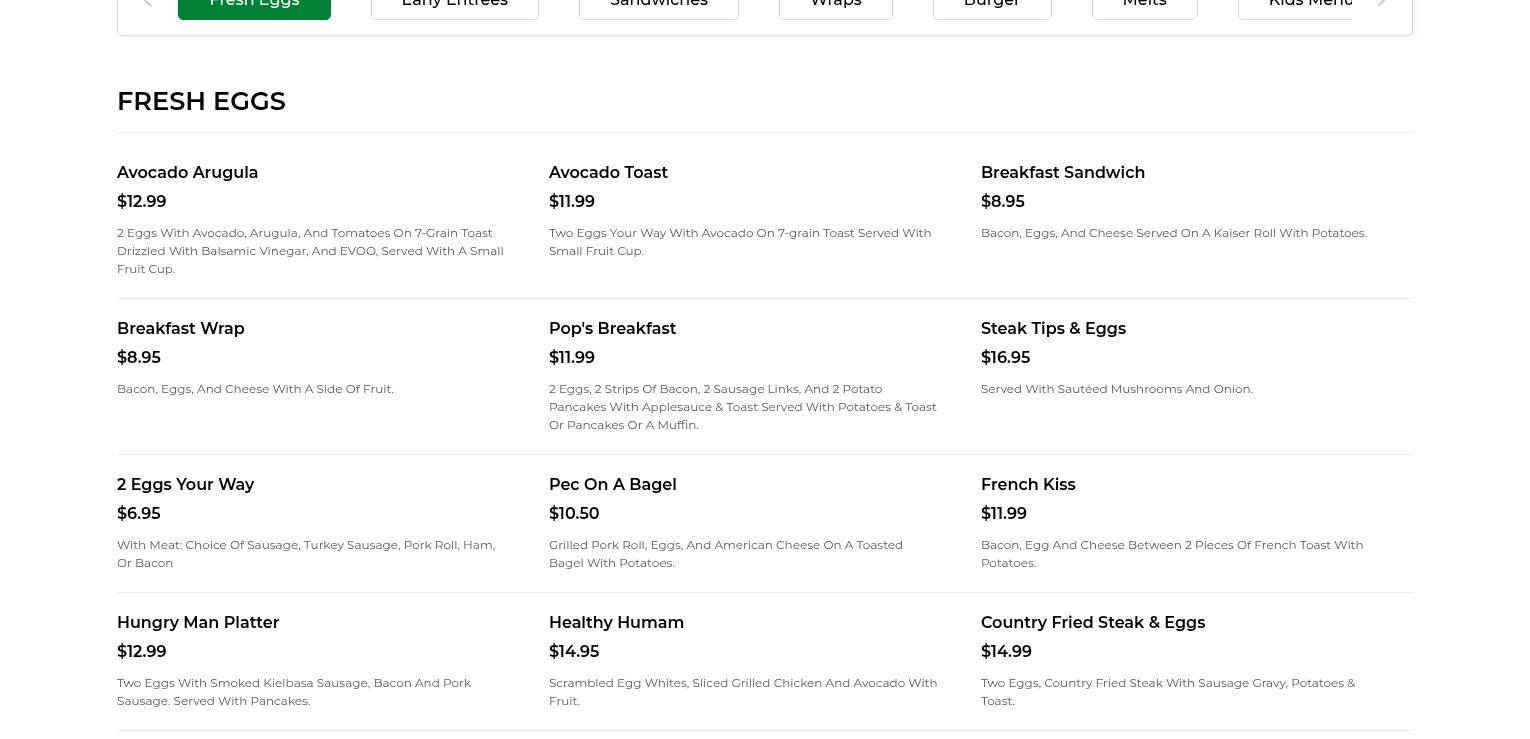The image size is (1530, 739).
Task: Open the Pec On A Bagel item
Action: [612, 485]
